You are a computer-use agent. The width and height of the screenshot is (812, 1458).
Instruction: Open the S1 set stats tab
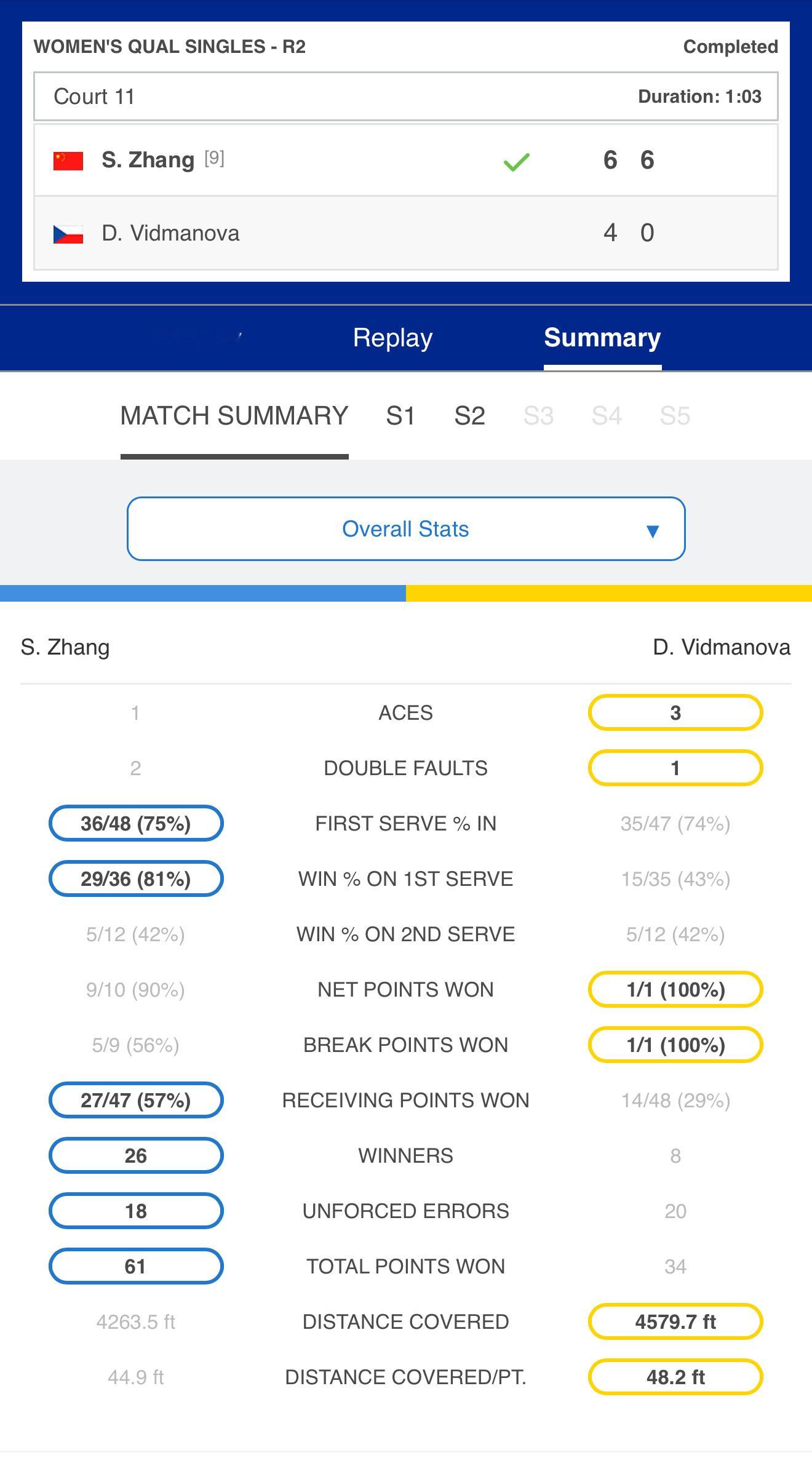click(x=400, y=416)
